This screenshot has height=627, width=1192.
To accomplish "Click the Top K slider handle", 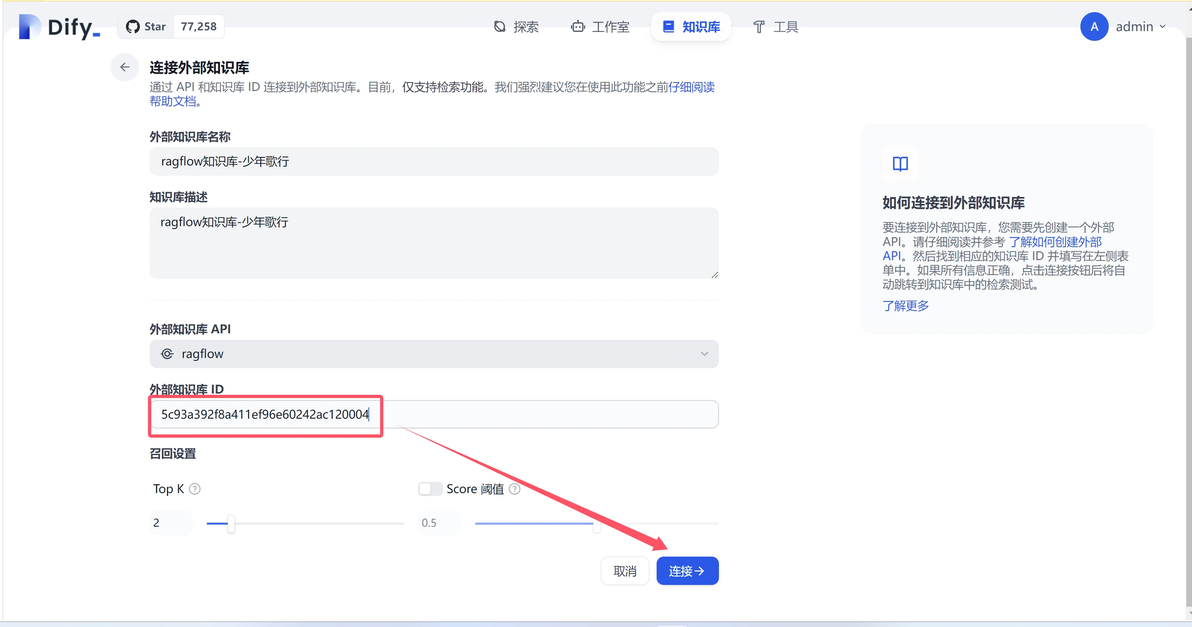I will [231, 523].
